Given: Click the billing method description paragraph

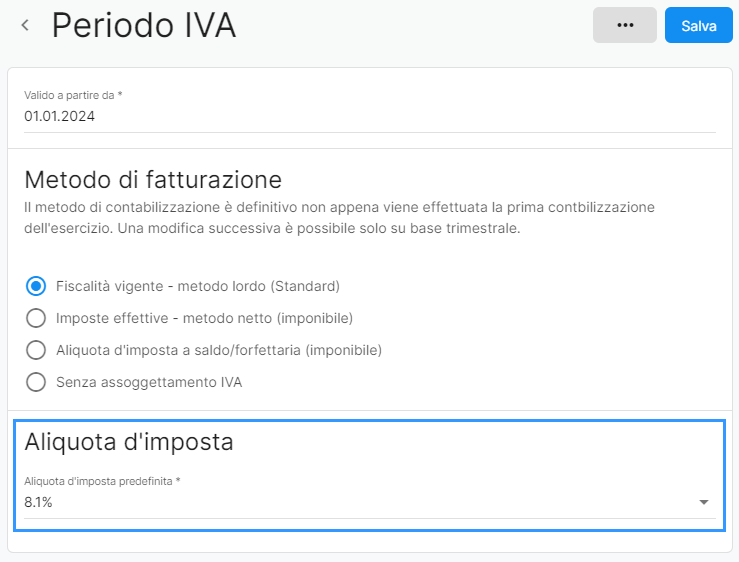Looking at the screenshot, I should click(x=340, y=217).
